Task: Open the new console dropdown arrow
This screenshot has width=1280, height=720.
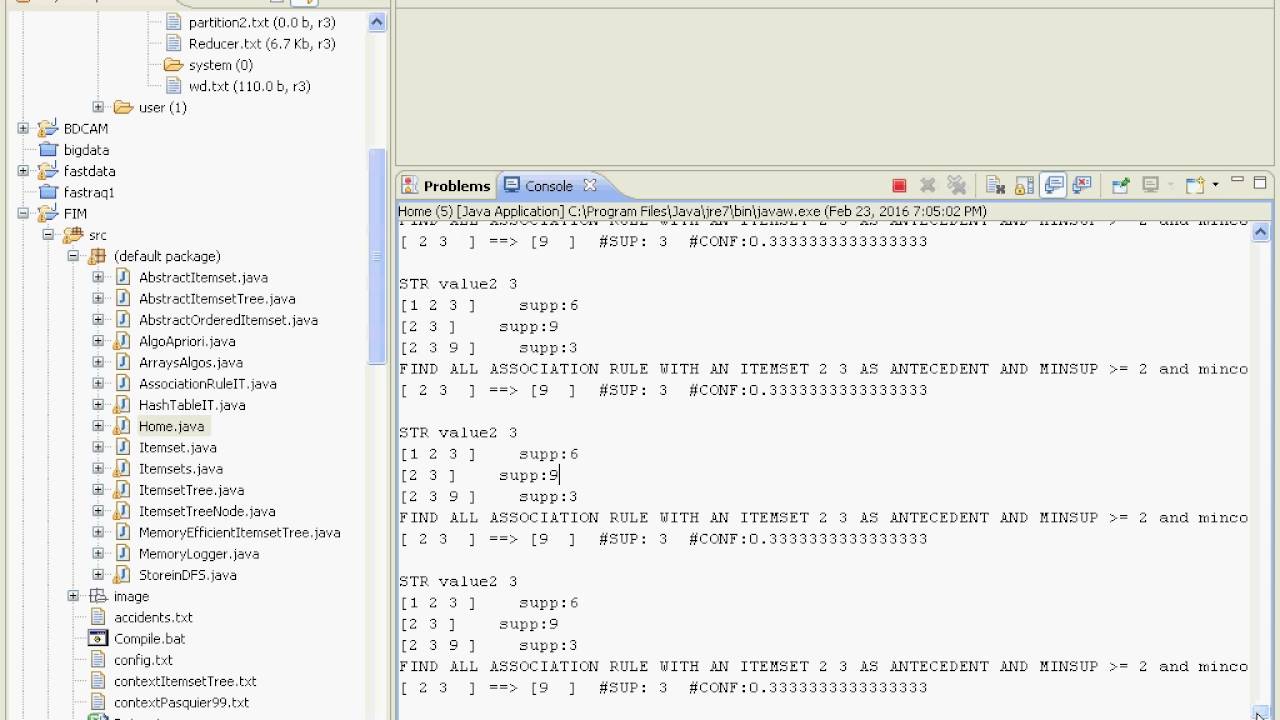Action: [x=1215, y=185]
